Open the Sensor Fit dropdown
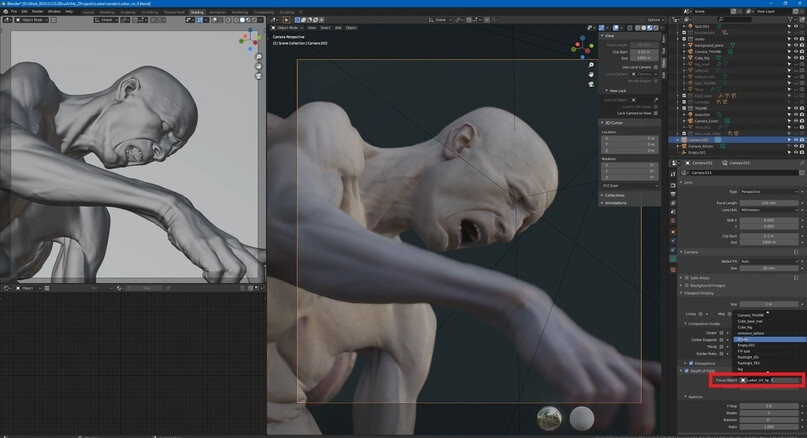The height and width of the screenshot is (438, 807). [767, 261]
